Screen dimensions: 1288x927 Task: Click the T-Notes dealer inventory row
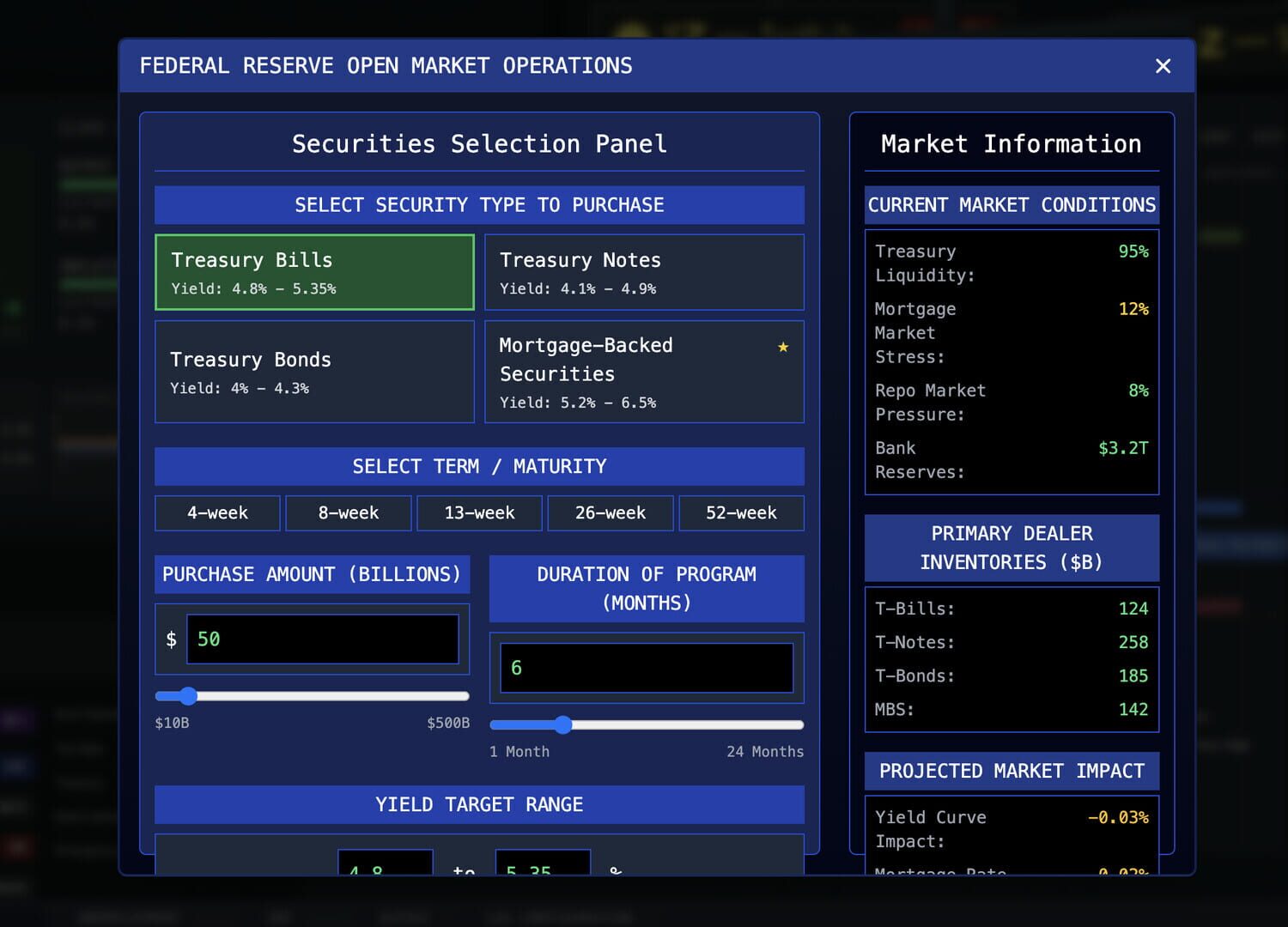point(1011,642)
